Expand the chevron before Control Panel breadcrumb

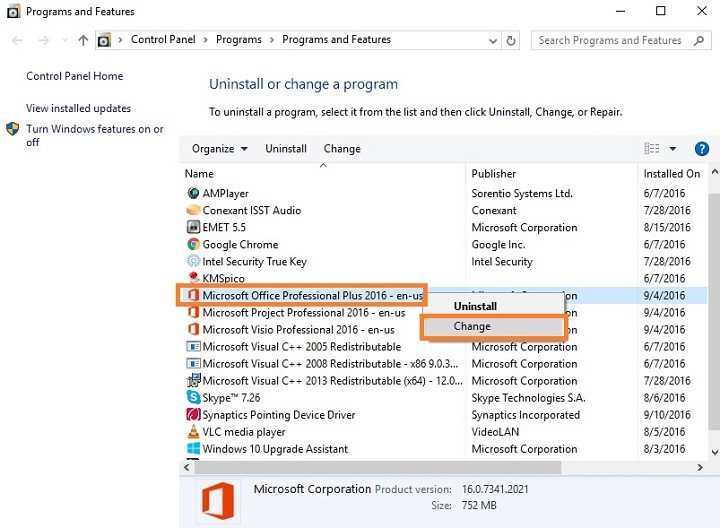(x=120, y=40)
